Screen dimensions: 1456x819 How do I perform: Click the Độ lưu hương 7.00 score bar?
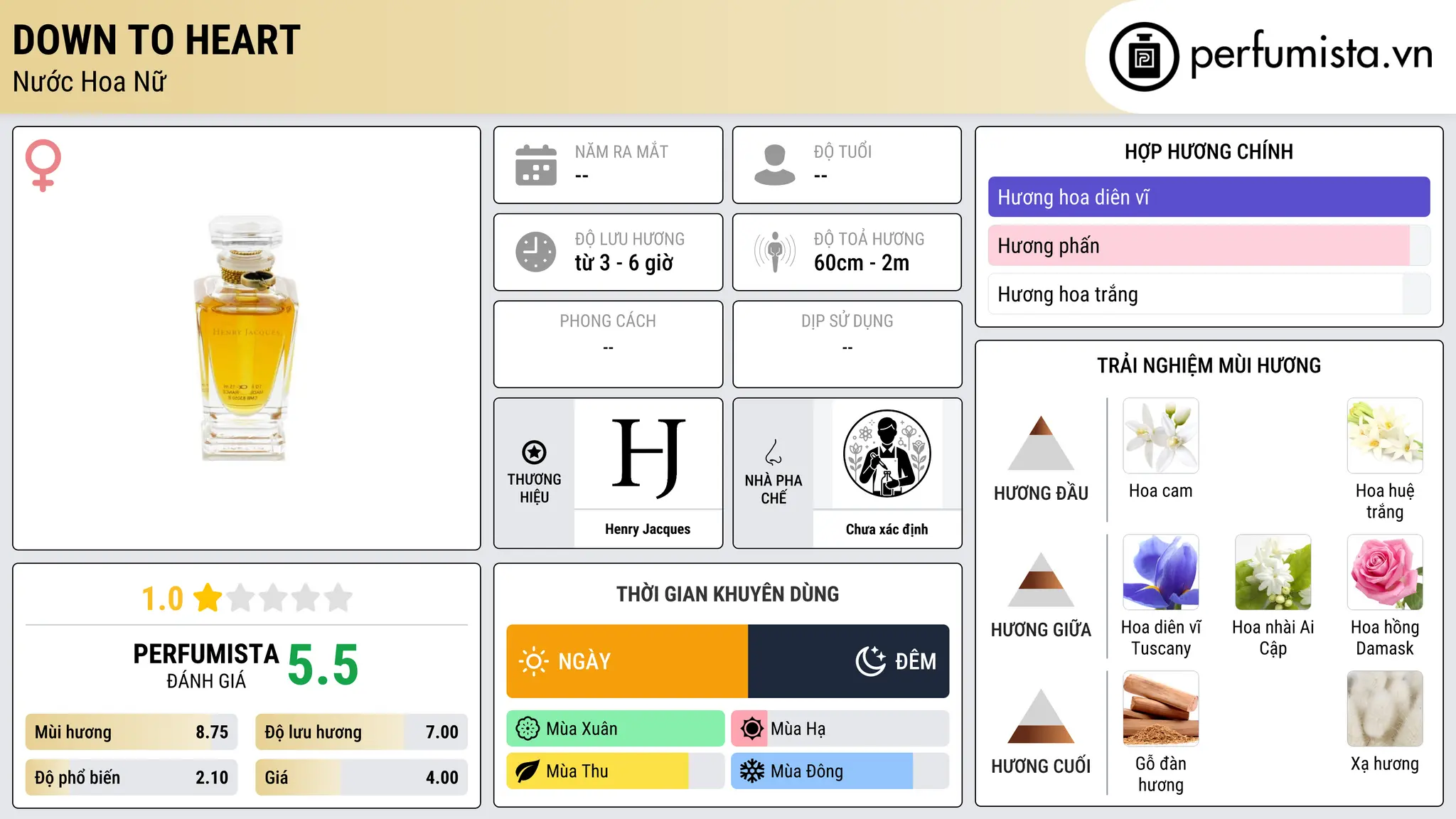tap(361, 732)
